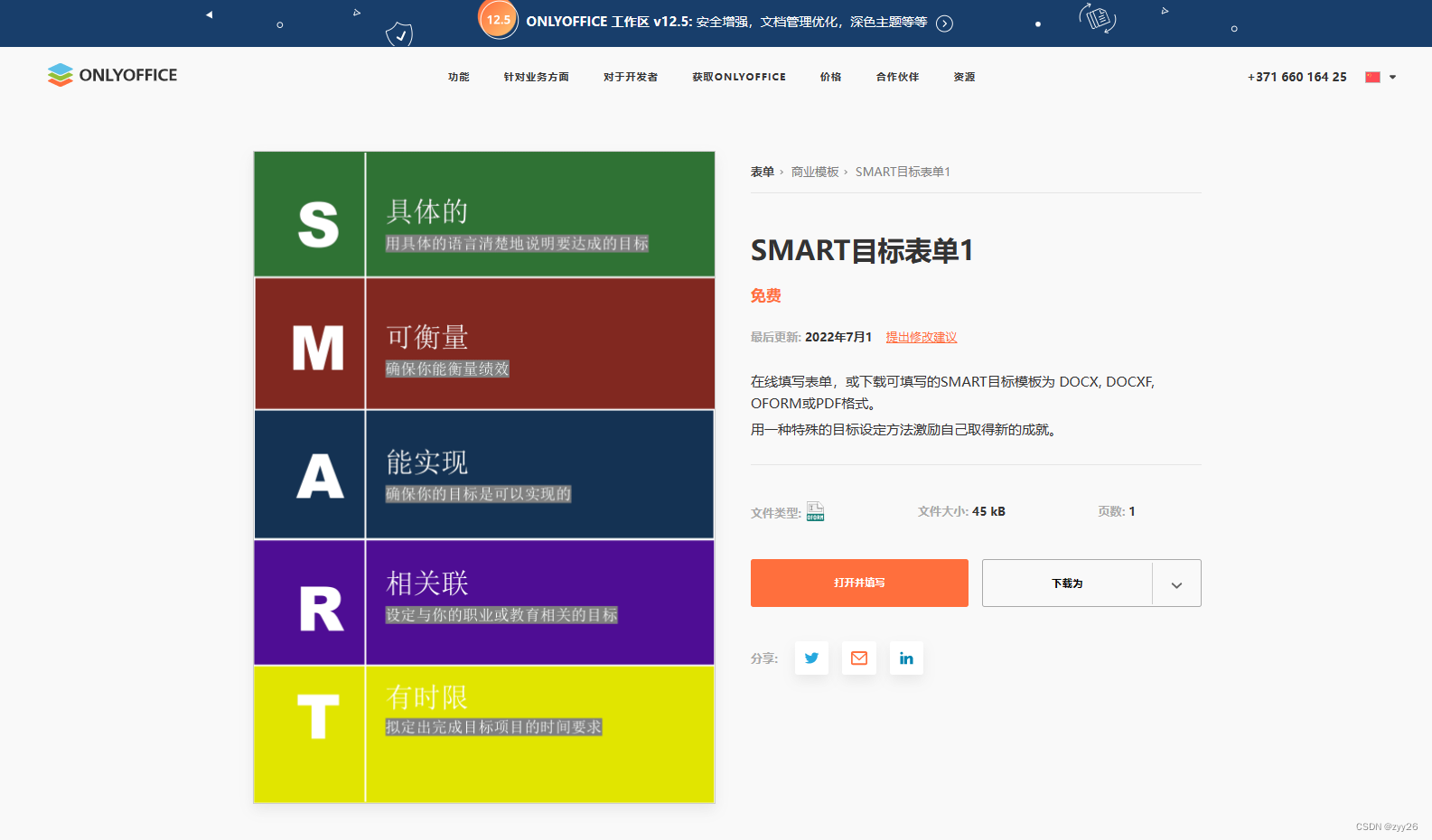Click the OFORM file type icon
Screen dimensions: 1432x840
815,511
